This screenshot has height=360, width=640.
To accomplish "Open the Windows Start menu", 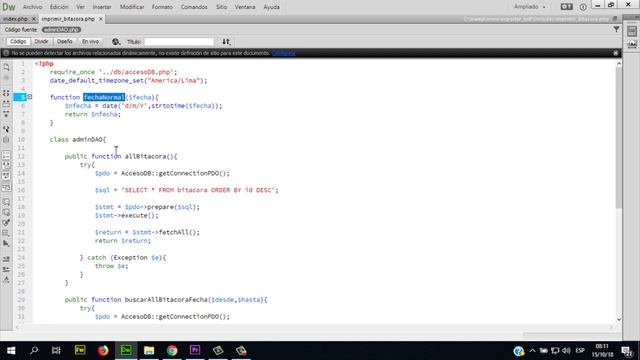I will [x=11, y=351].
